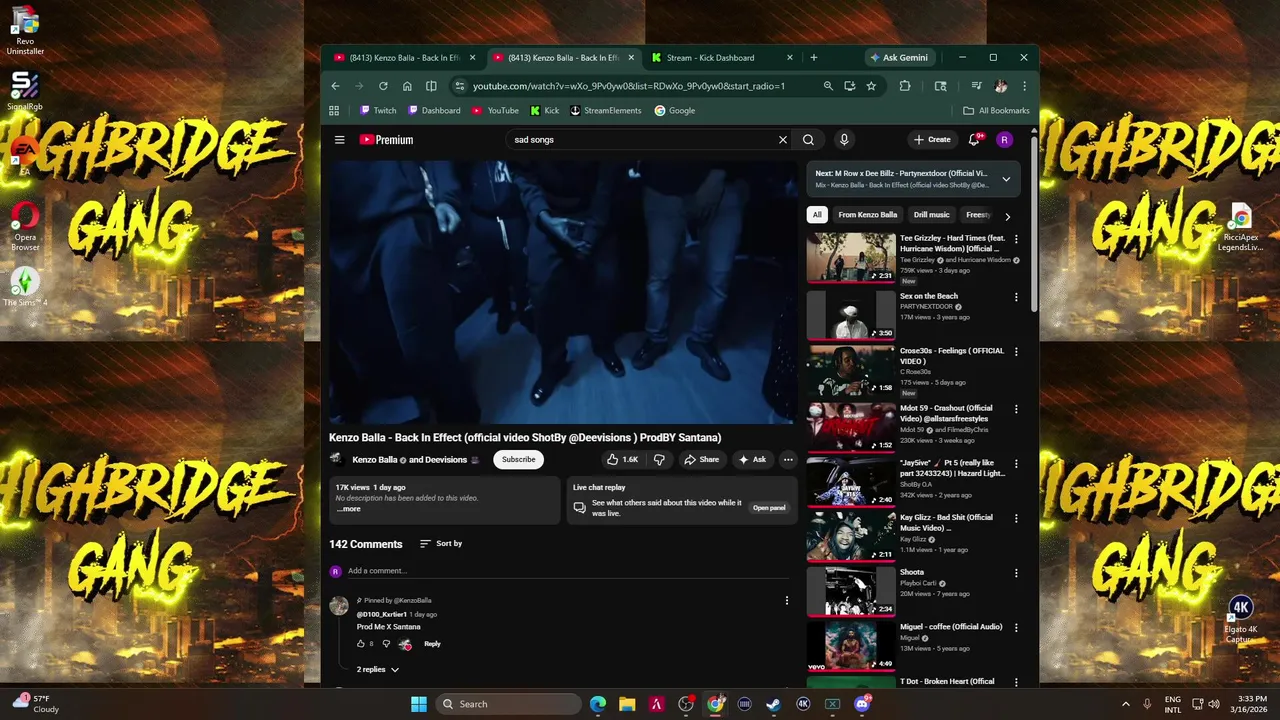Screen dimensions: 1280x720
Task: Click into Add a comment field
Action: click(x=567, y=571)
